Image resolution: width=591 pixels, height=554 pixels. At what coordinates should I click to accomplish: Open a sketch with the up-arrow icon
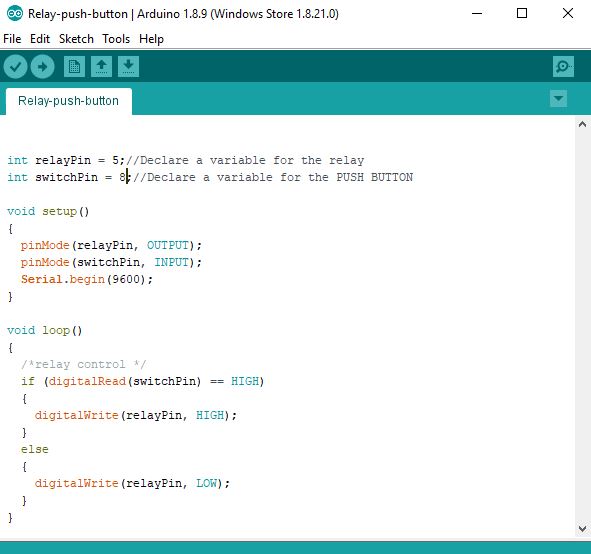101,67
